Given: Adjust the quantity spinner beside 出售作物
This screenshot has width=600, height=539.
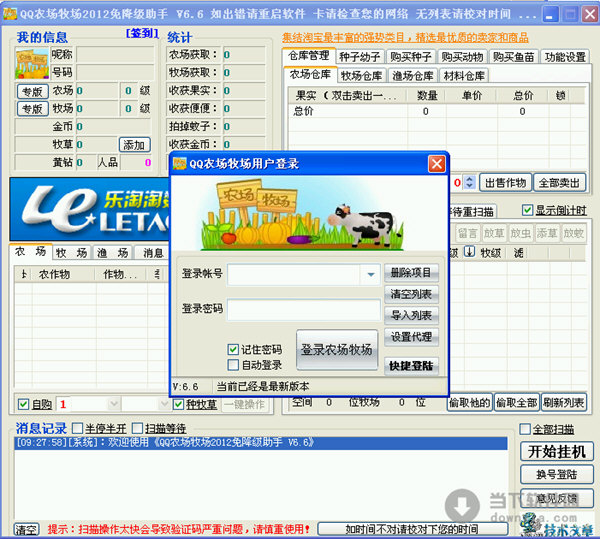Looking at the screenshot, I should [470, 183].
